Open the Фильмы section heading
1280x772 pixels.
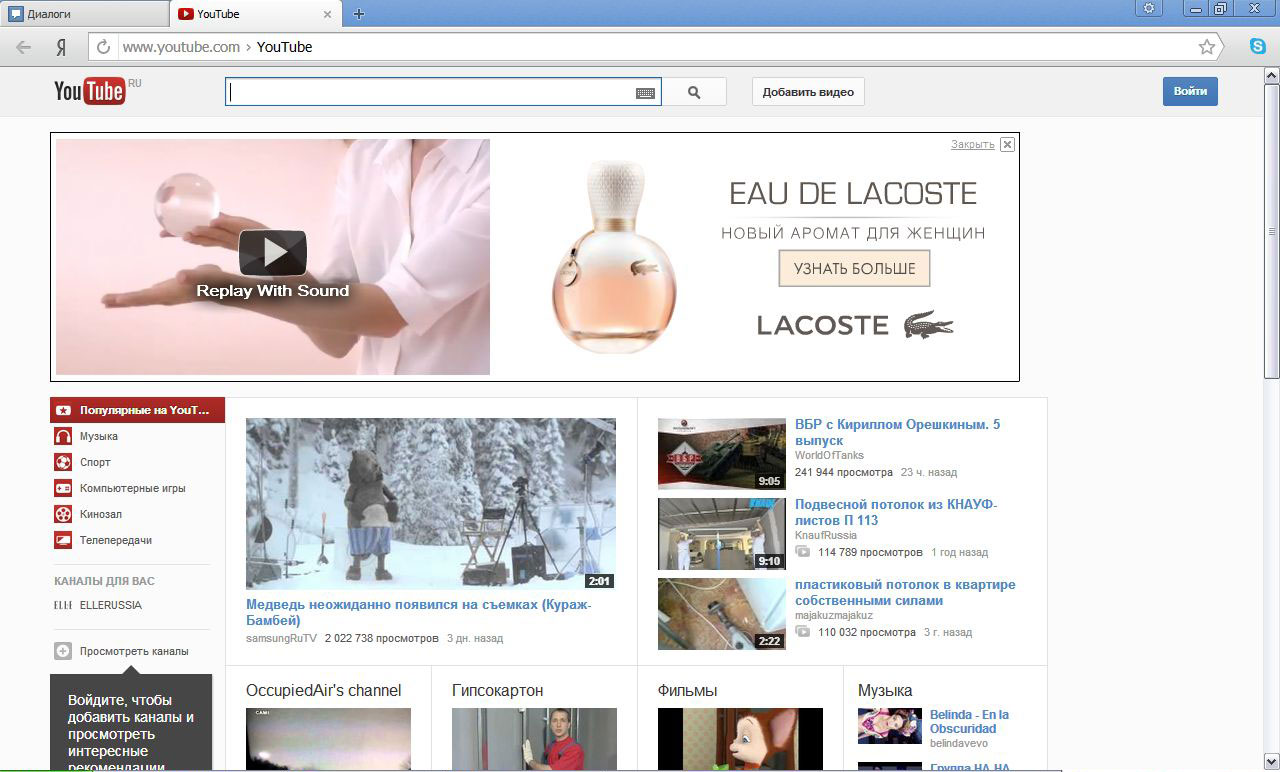pos(688,690)
